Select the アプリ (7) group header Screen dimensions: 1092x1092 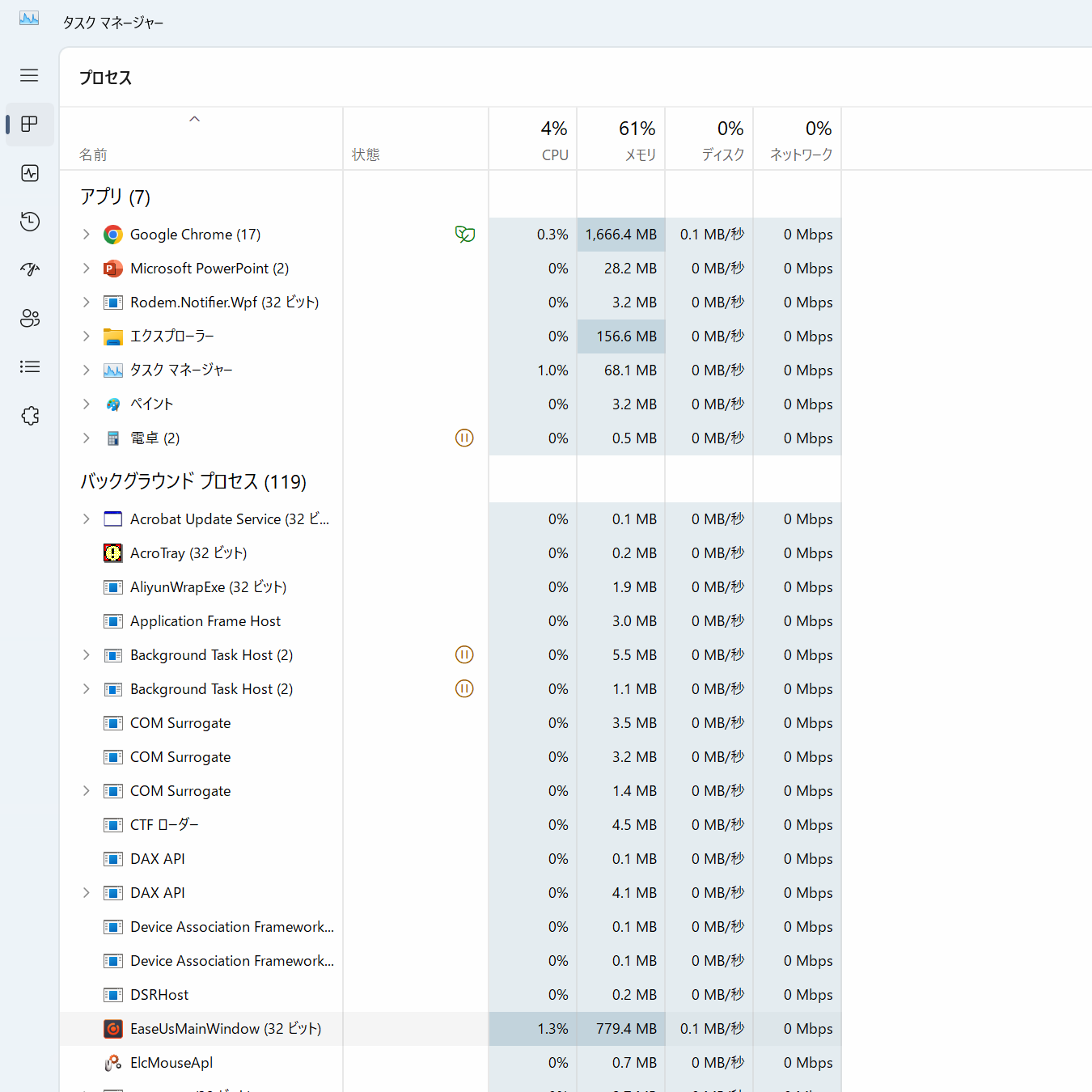click(x=115, y=197)
